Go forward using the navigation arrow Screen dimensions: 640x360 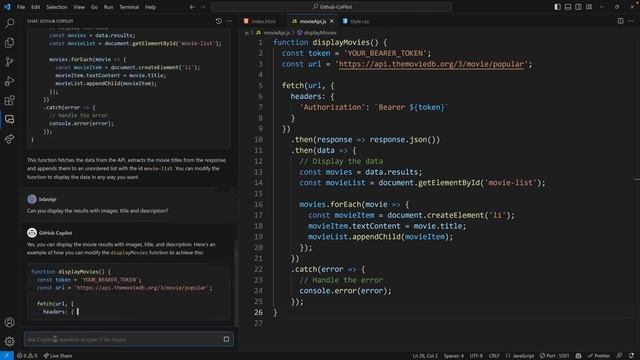(203, 7)
